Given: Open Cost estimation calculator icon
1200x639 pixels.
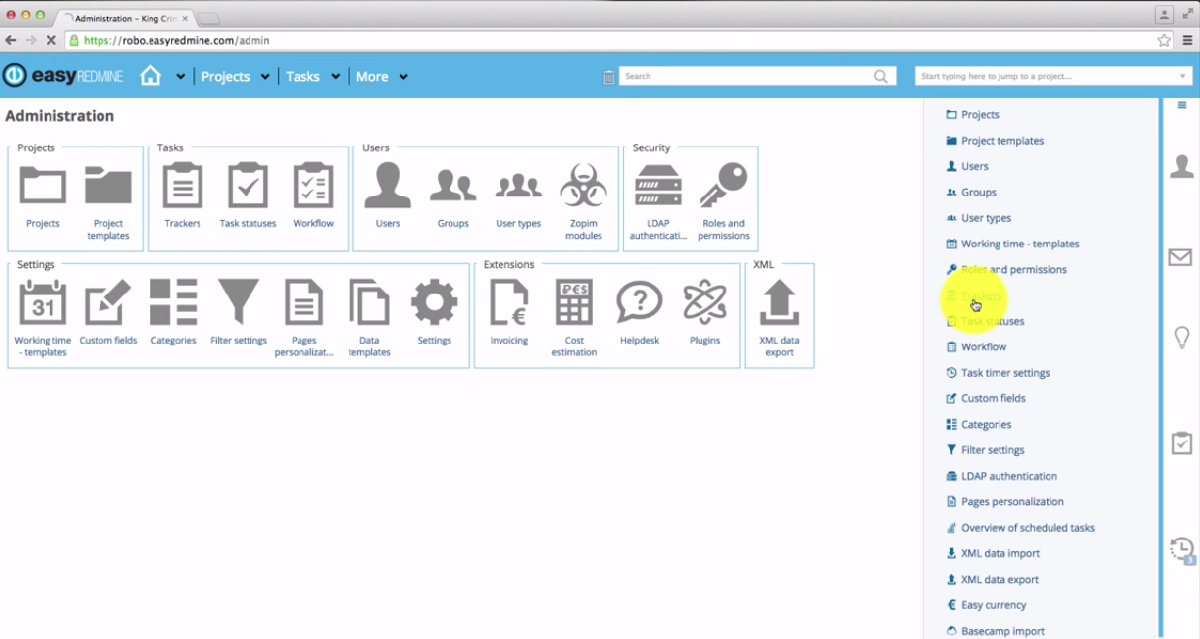Looking at the screenshot, I should [x=574, y=302].
